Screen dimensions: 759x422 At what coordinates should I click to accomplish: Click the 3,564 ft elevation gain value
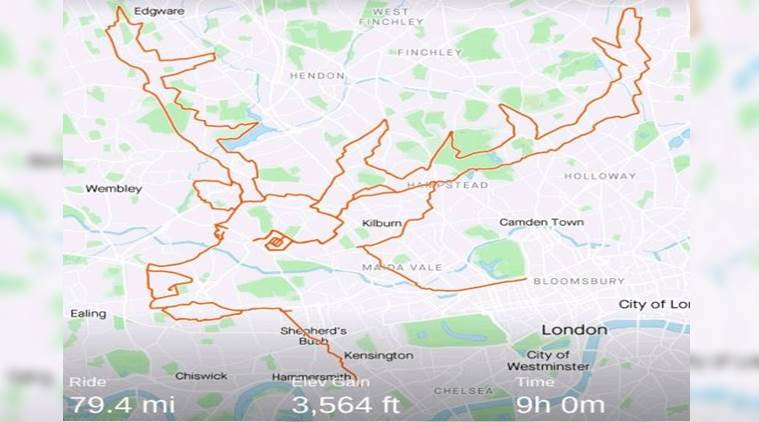[346, 405]
